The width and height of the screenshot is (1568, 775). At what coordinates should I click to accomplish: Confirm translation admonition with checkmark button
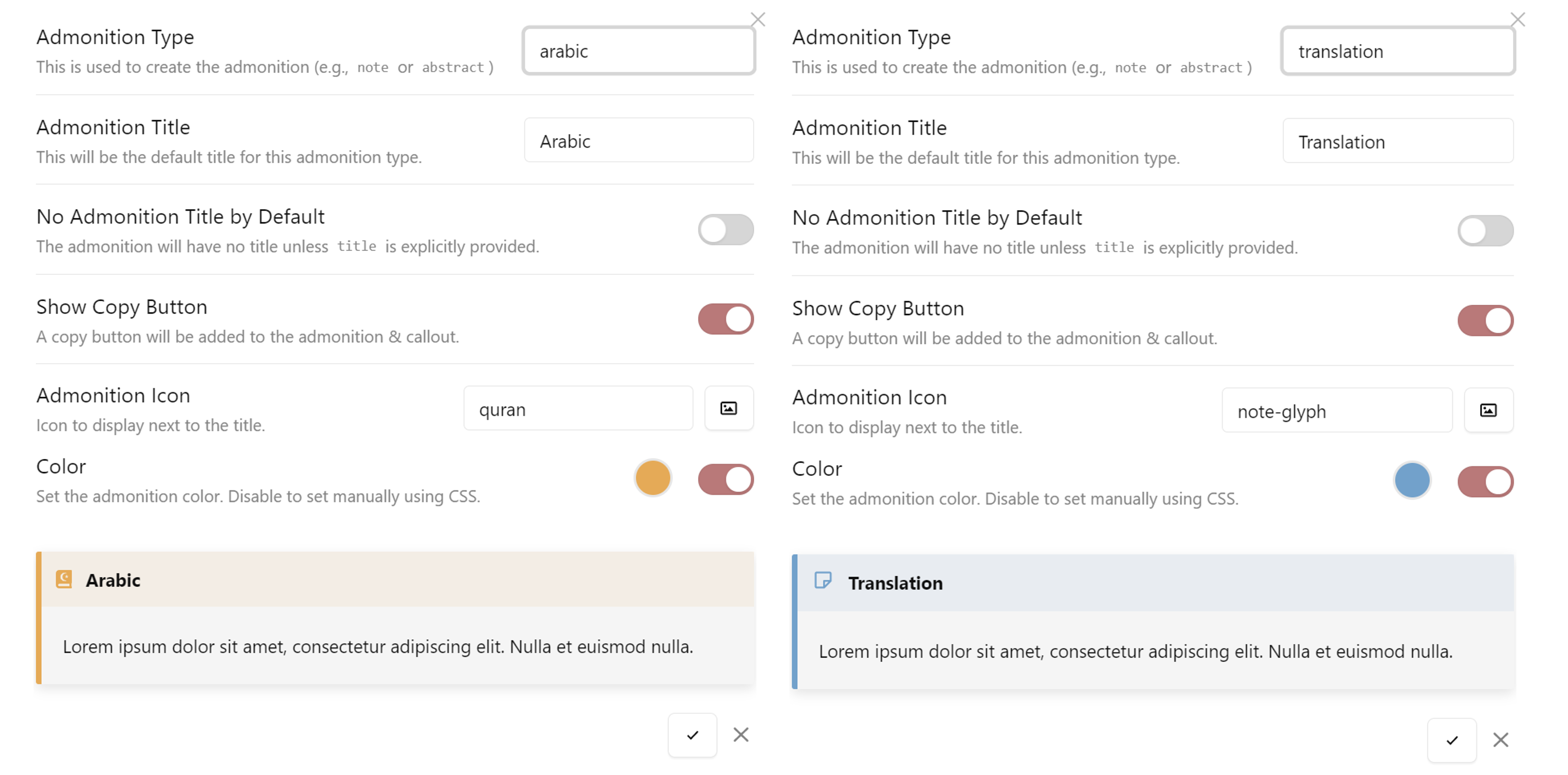pyautogui.click(x=1452, y=740)
